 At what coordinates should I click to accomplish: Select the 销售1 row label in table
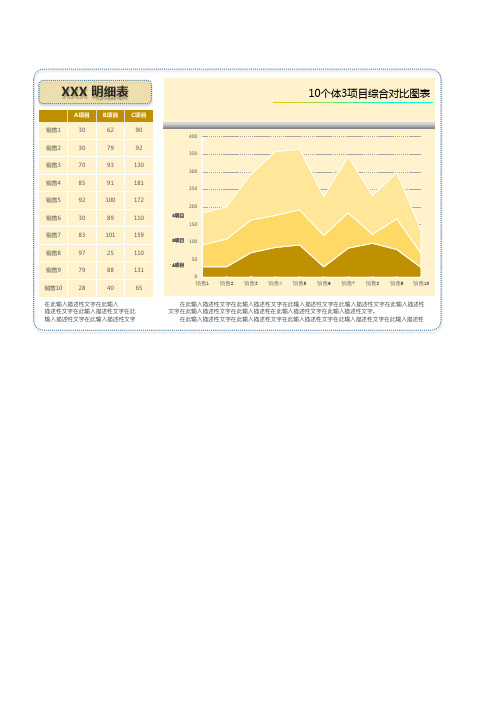[x=53, y=130]
